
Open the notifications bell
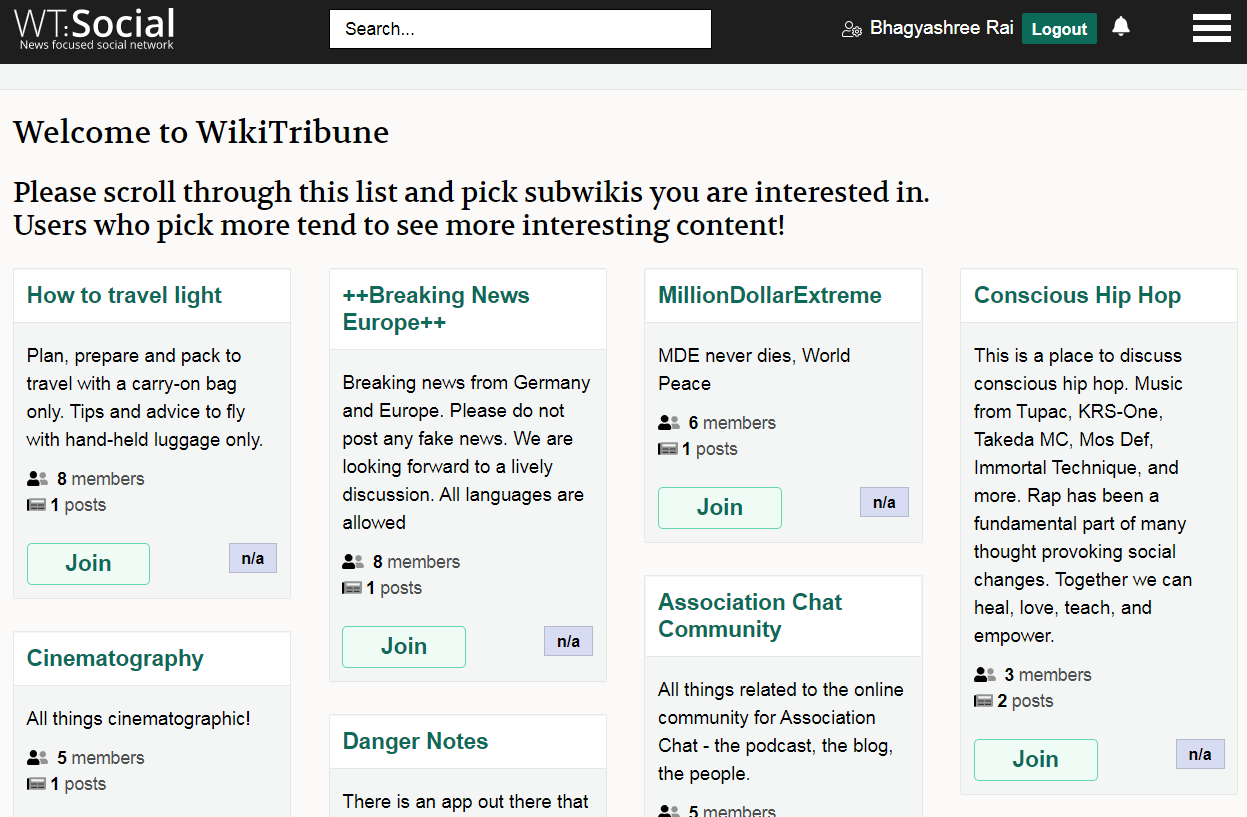pyautogui.click(x=1121, y=27)
